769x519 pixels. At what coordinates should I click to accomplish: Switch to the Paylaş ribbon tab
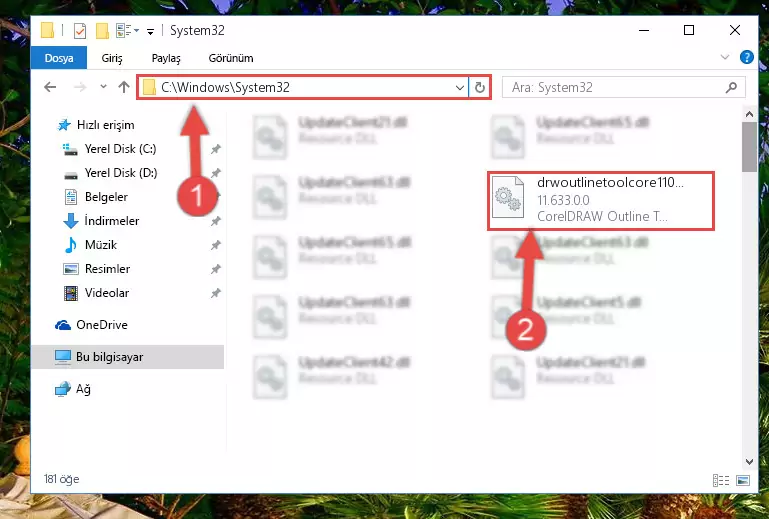[x=166, y=58]
